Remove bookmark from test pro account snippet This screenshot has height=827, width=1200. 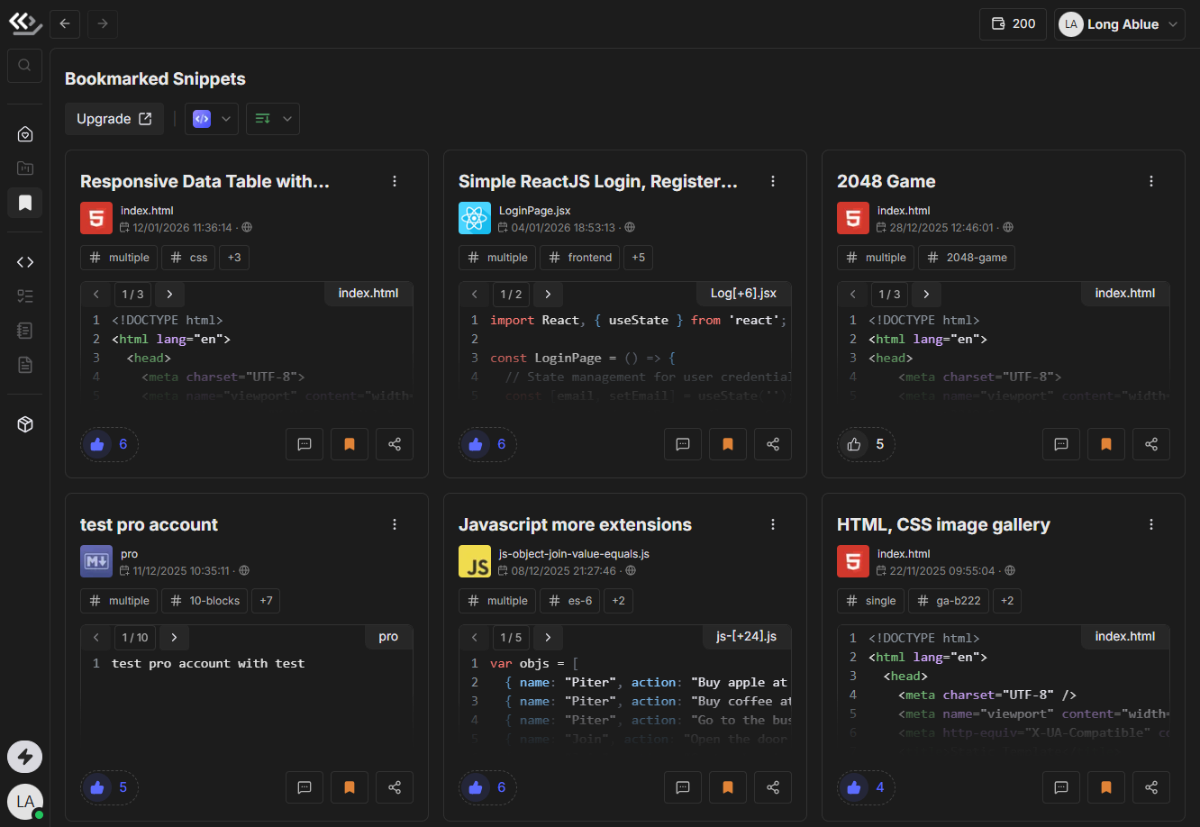pyautogui.click(x=349, y=788)
